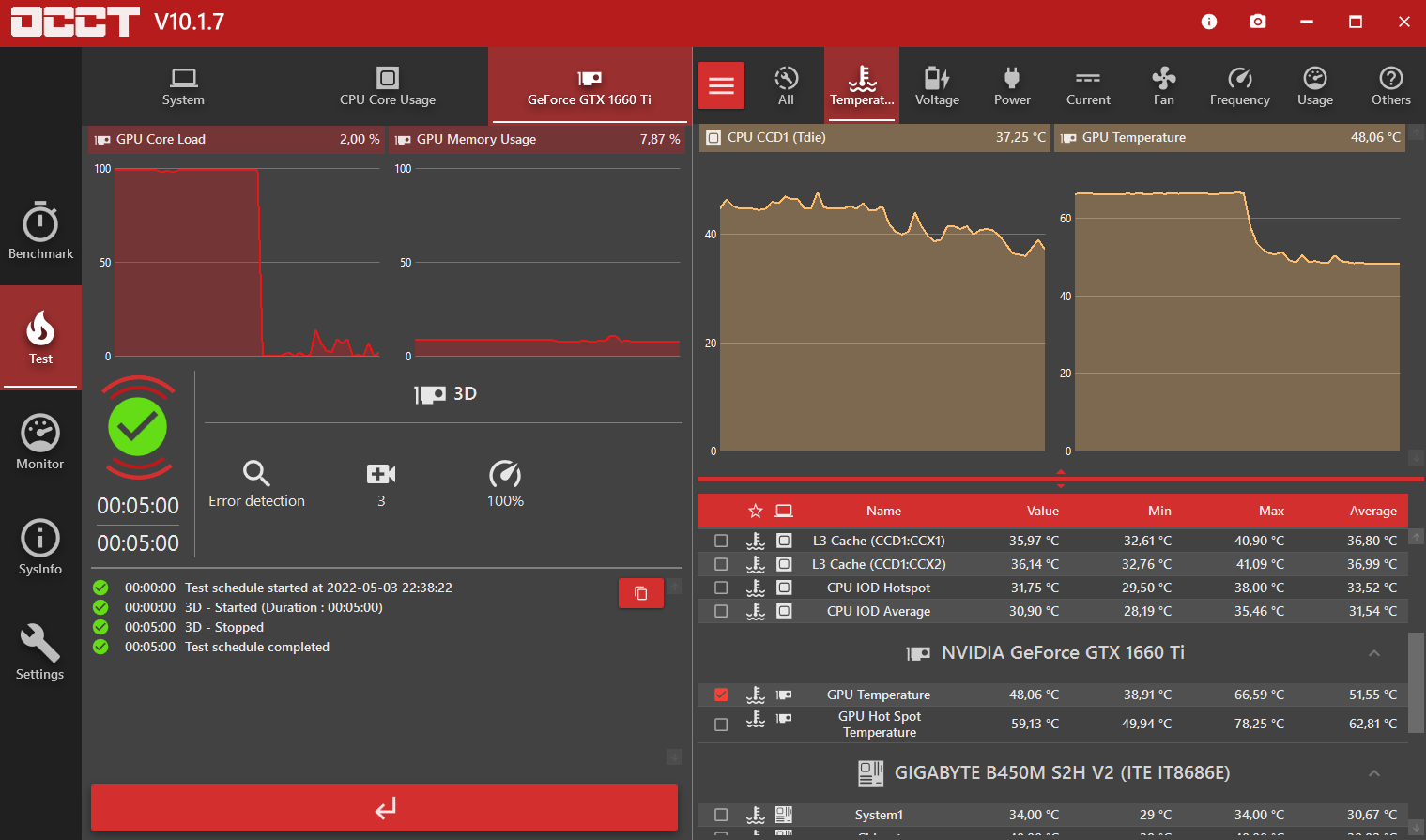Image resolution: width=1426 pixels, height=840 pixels.
Task: Sort by Min column header
Action: coord(1159,511)
